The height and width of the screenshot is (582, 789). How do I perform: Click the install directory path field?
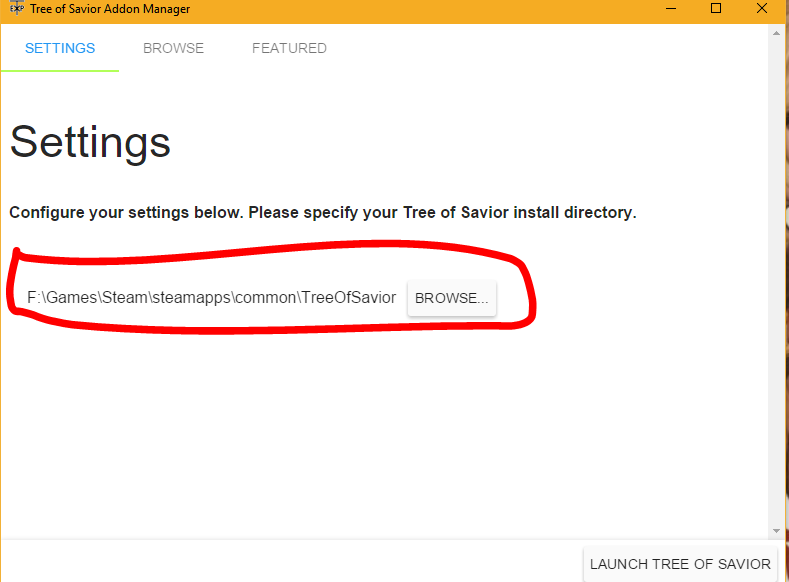pyautogui.click(x=211, y=298)
